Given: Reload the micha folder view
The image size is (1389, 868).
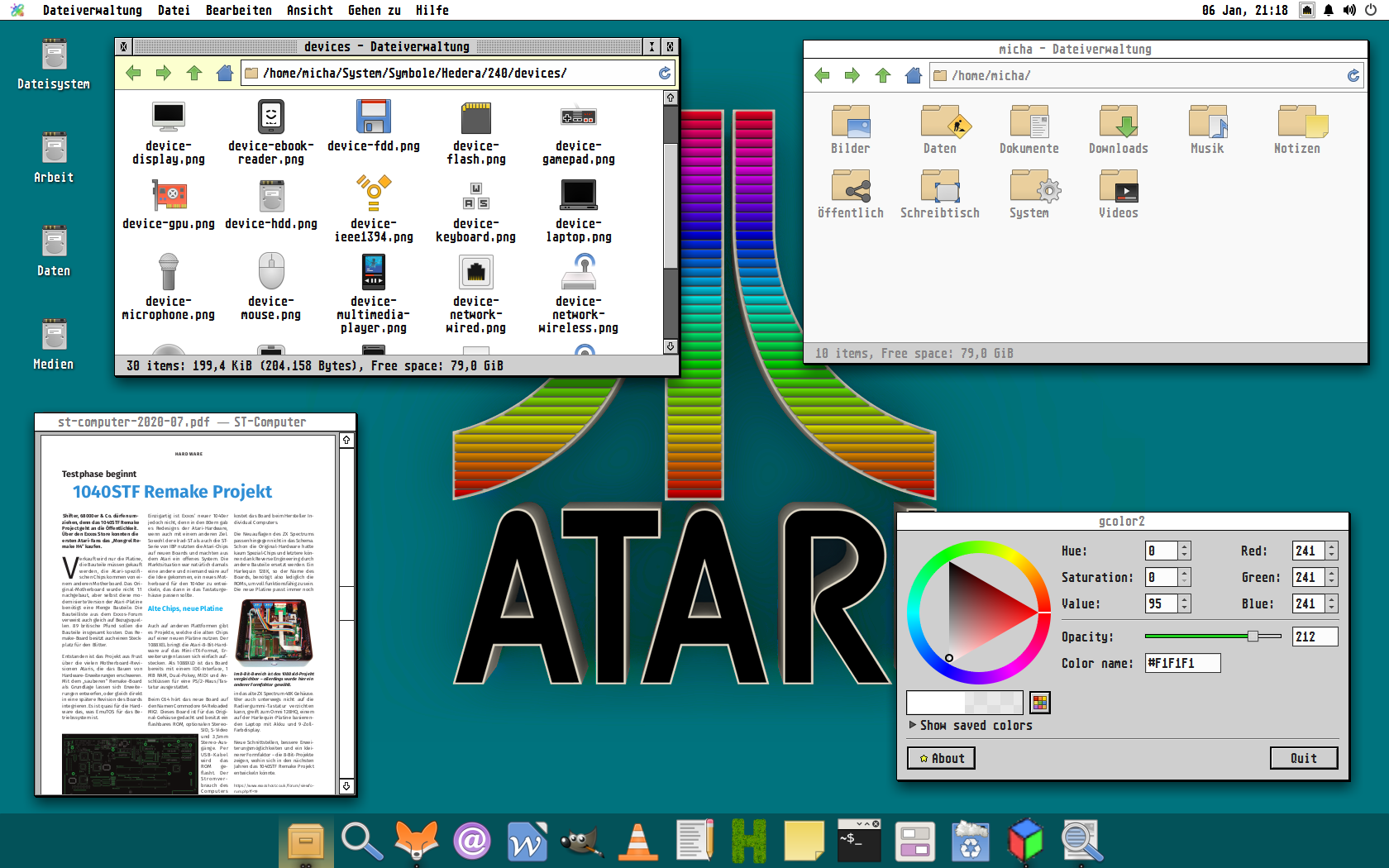Looking at the screenshot, I should [1353, 76].
